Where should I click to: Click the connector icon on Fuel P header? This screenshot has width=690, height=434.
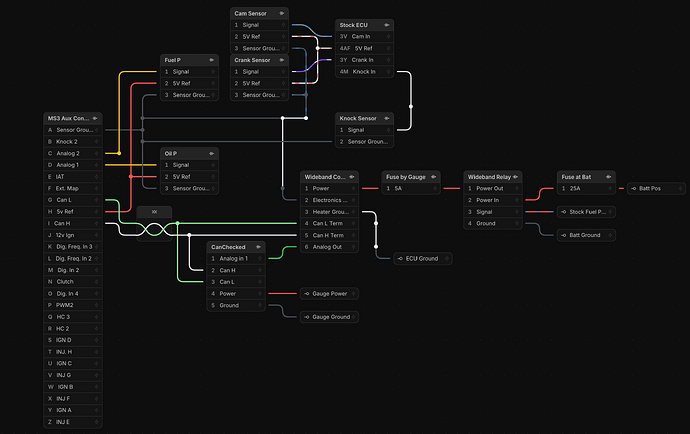tap(212, 60)
